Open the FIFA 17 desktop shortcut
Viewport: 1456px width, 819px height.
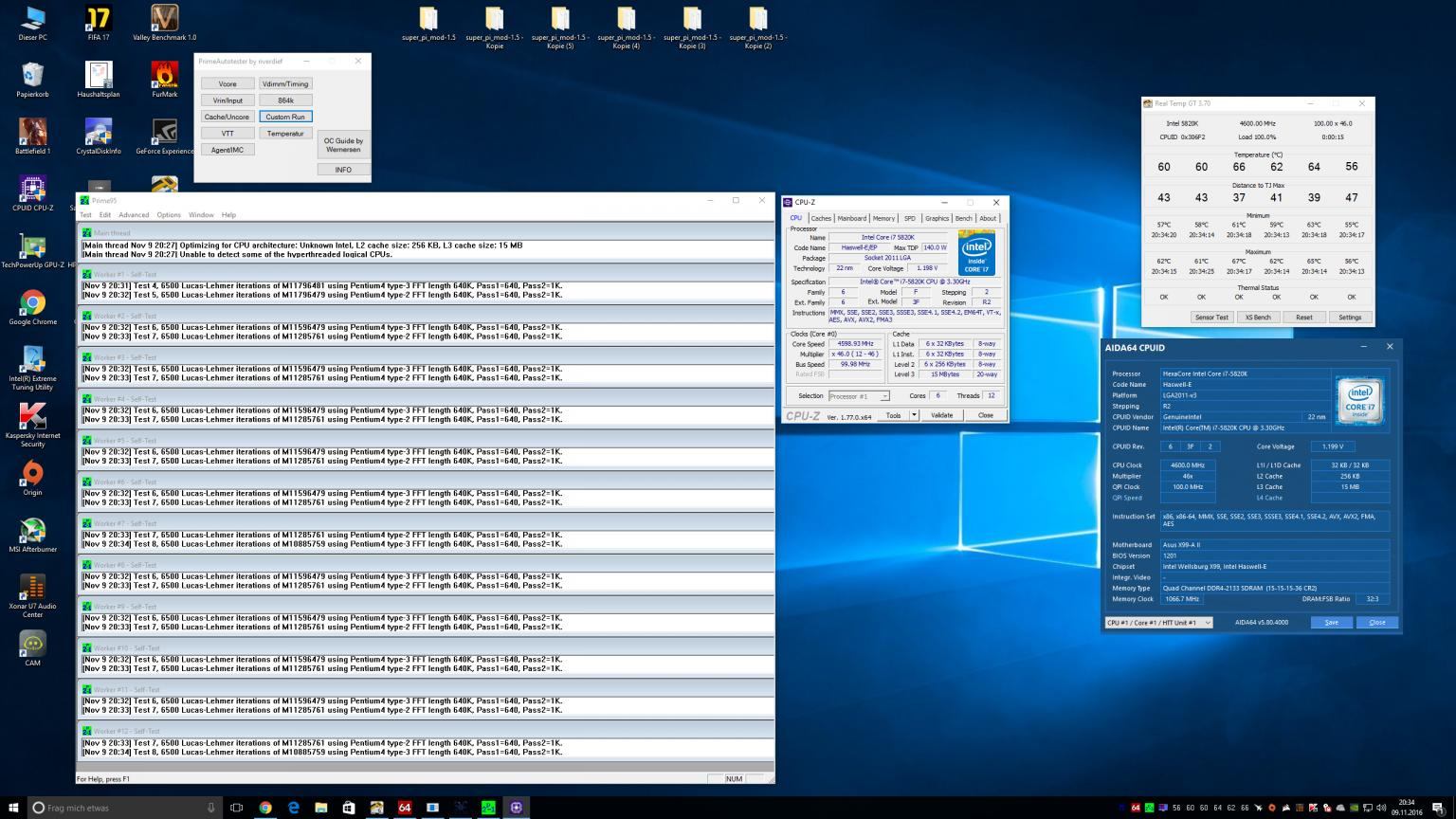click(x=99, y=23)
